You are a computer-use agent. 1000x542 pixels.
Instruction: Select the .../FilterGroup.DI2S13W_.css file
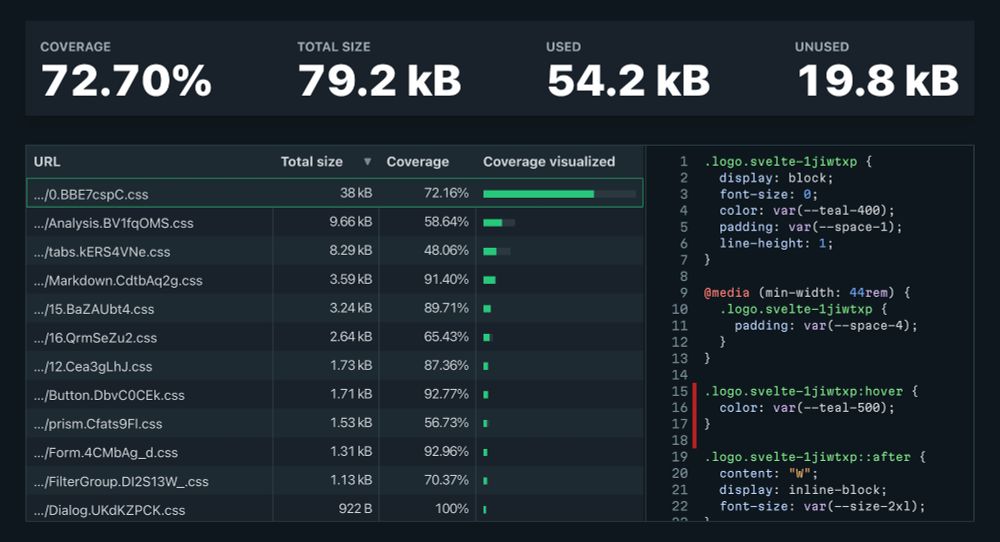pos(121,481)
